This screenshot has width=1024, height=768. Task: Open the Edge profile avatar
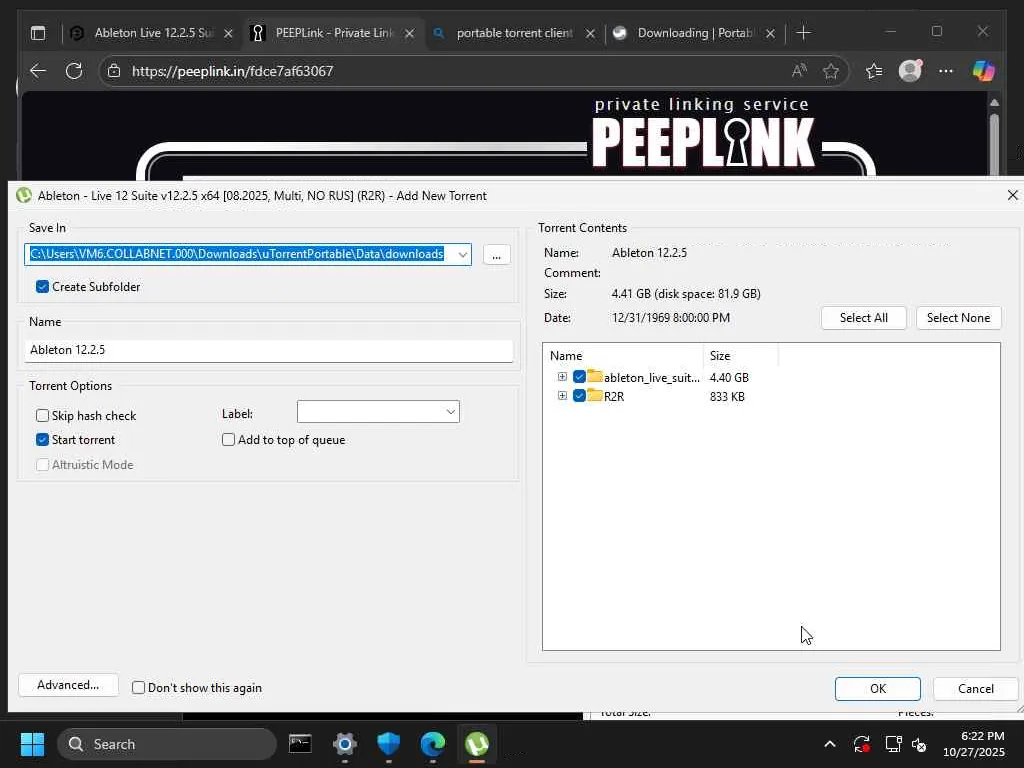pyautogui.click(x=910, y=71)
